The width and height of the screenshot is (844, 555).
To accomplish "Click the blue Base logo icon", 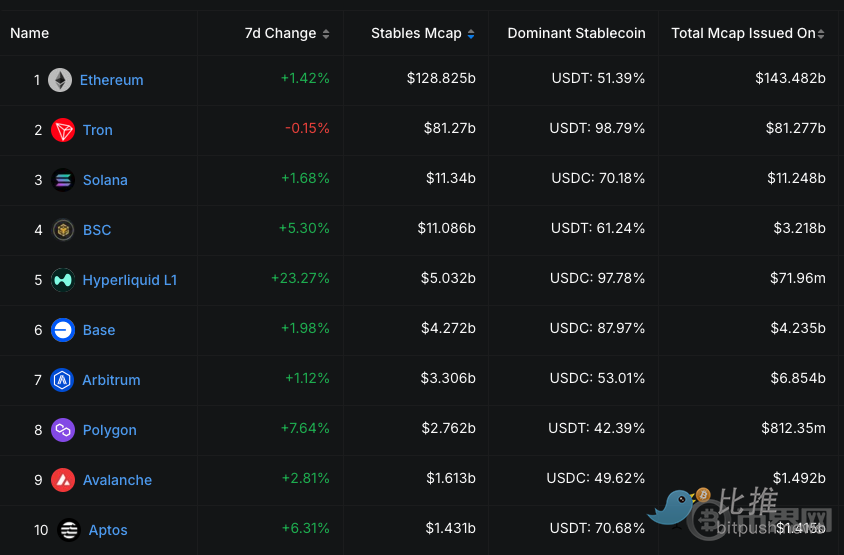I will pos(63,330).
